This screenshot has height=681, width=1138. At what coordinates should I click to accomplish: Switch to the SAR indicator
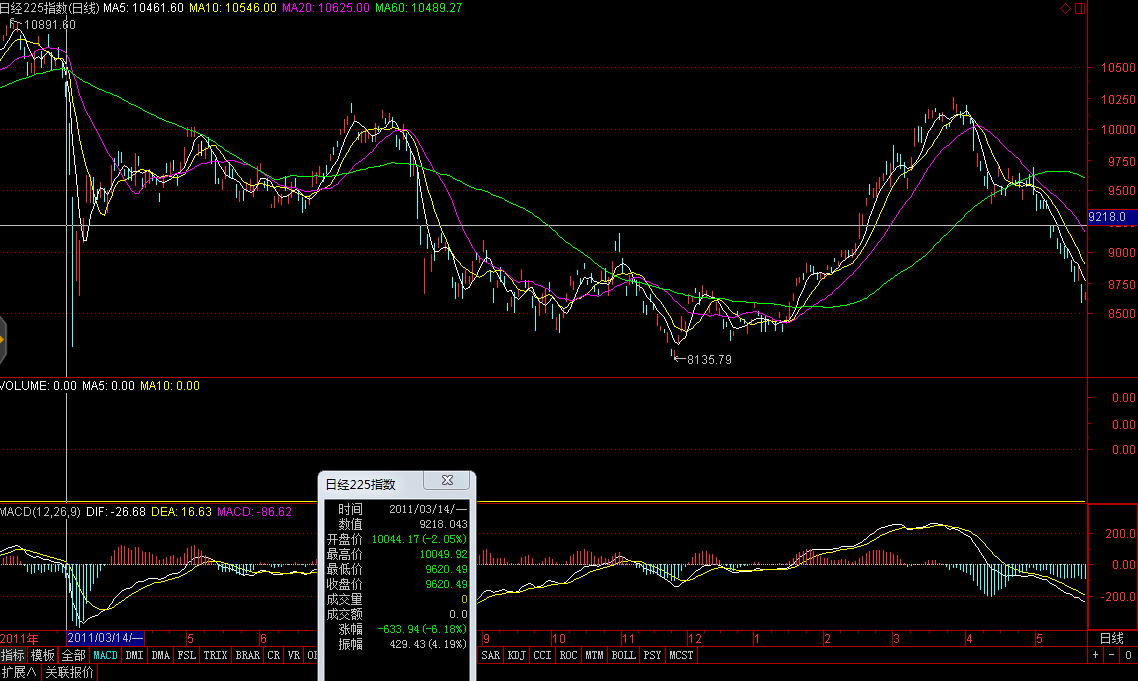tap(491, 655)
